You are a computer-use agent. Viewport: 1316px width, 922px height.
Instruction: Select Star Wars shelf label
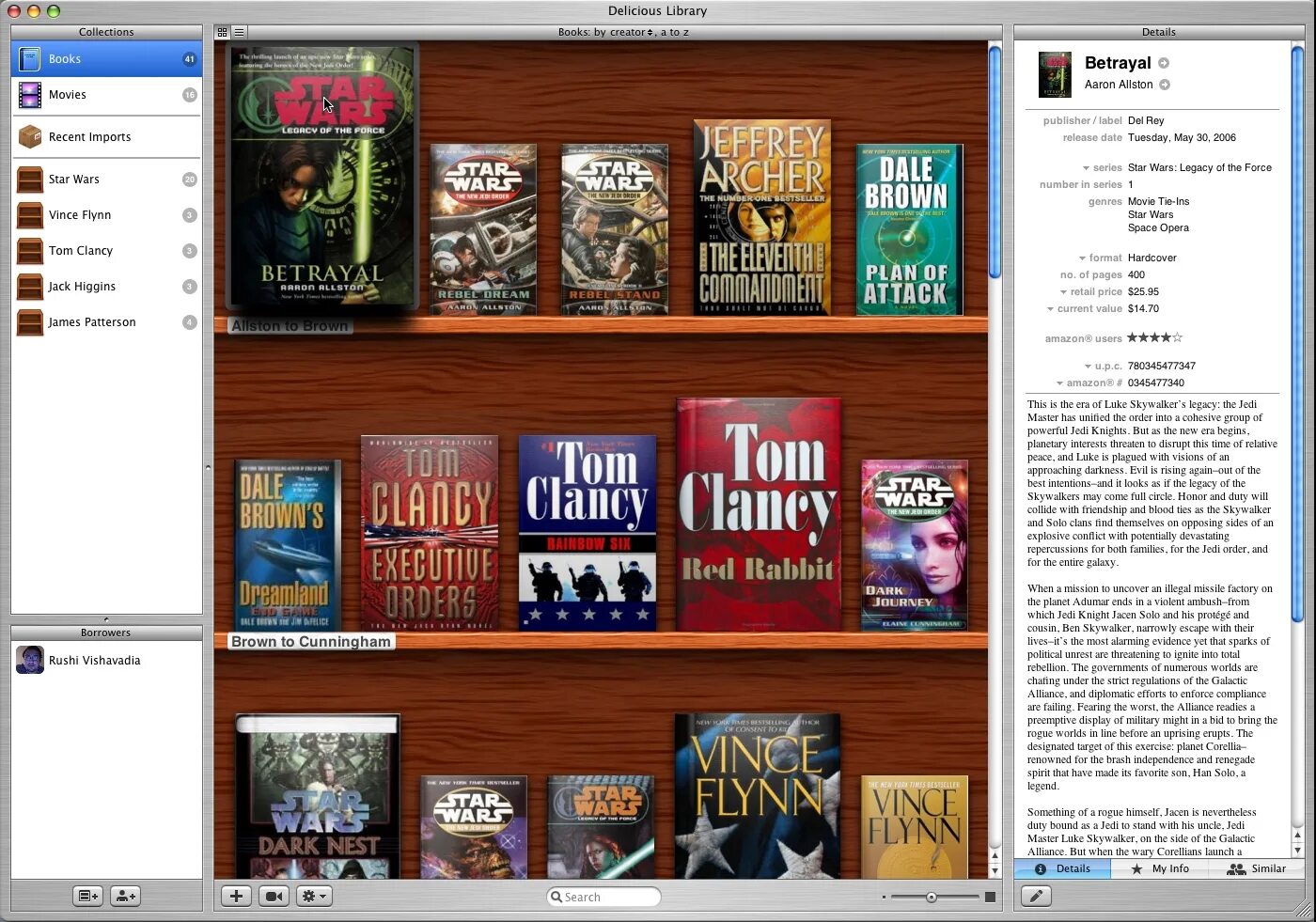74,180
